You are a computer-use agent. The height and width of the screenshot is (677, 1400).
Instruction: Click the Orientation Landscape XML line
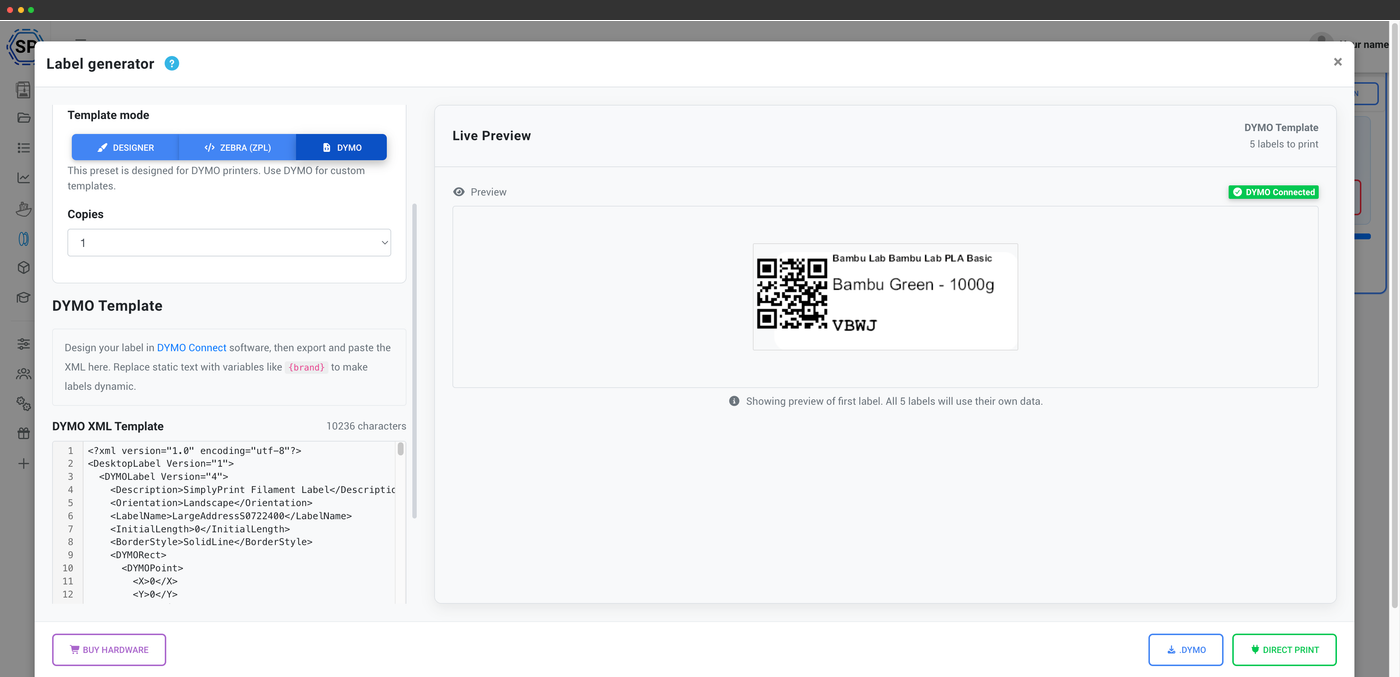click(211, 503)
